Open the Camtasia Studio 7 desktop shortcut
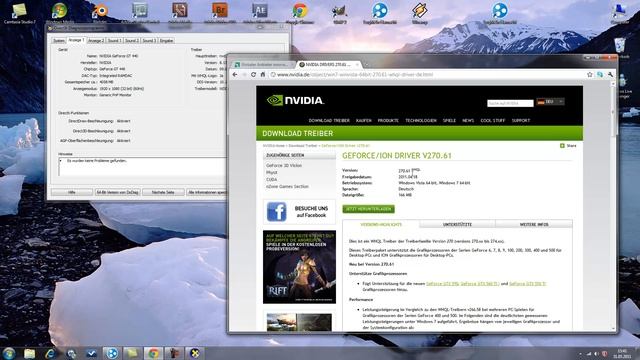This screenshot has width=640, height=360. click(19, 12)
